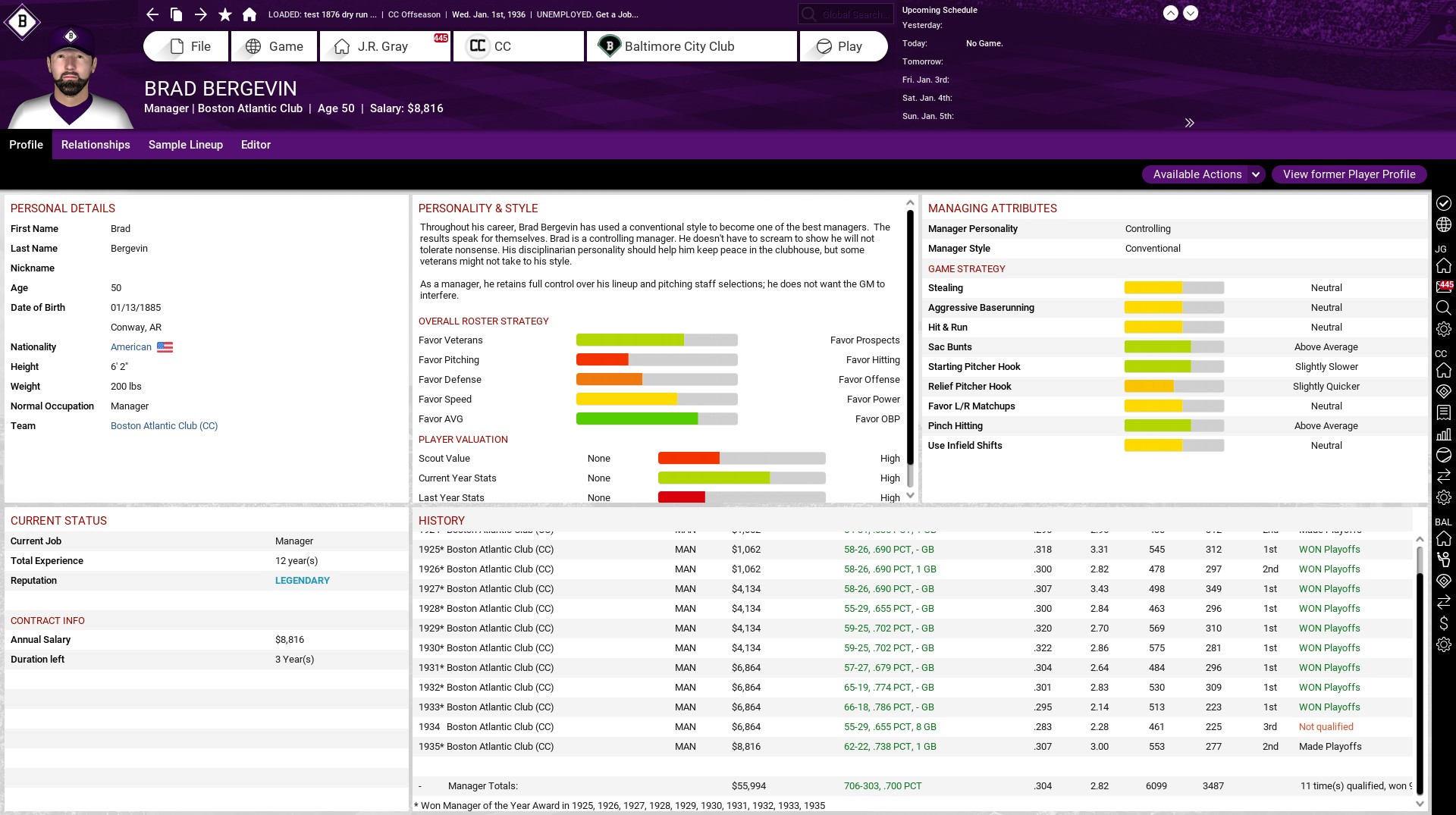1456x815 pixels.
Task: Open the Available Actions dropdown
Action: (x=1203, y=174)
